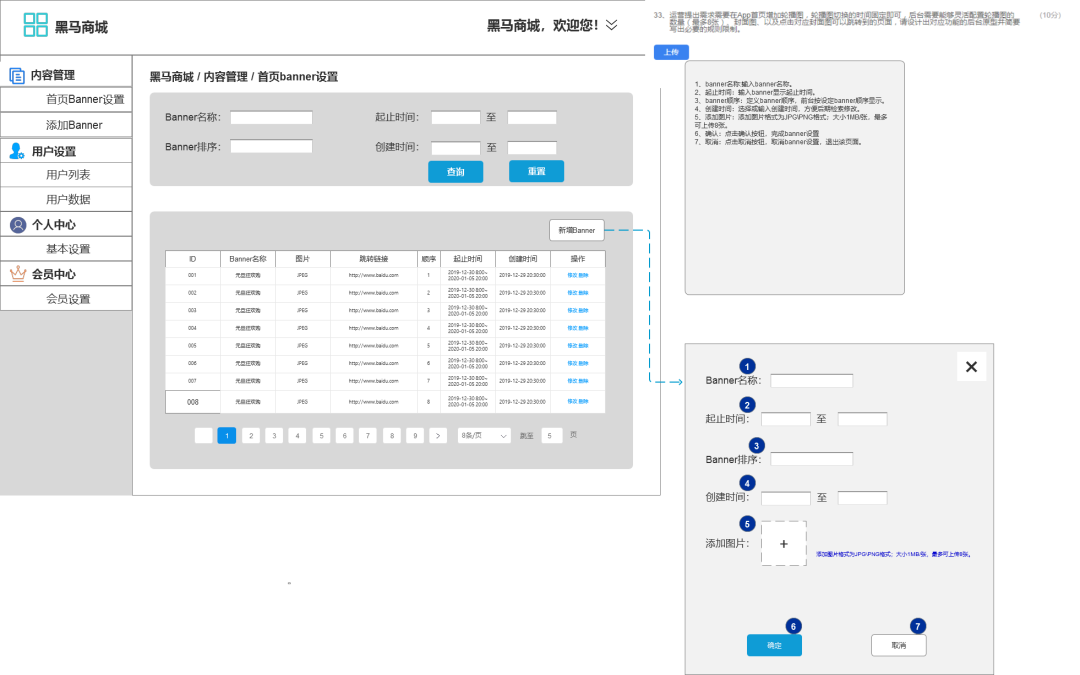Select pagination page 9
This screenshot has height=675, width=1080.
click(415, 435)
